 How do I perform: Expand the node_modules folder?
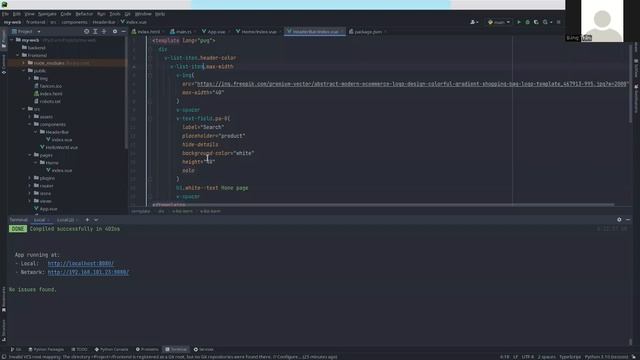tap(24, 63)
